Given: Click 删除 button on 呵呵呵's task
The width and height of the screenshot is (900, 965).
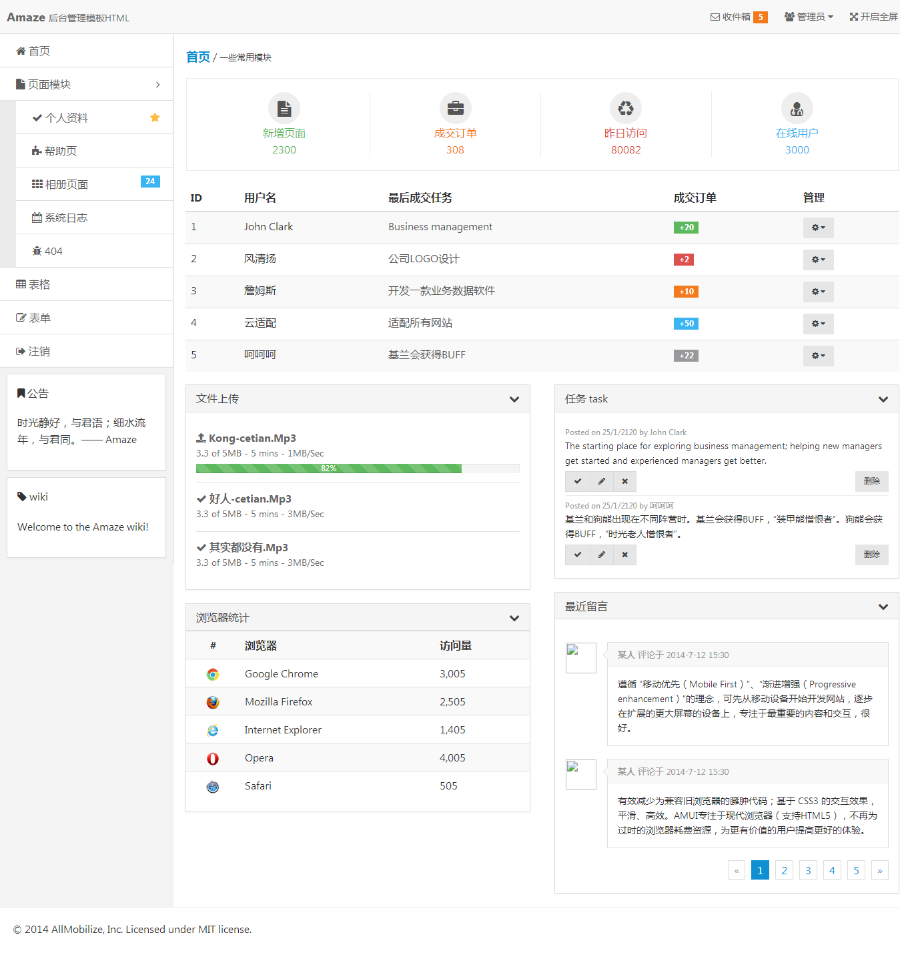Looking at the screenshot, I should [x=872, y=555].
